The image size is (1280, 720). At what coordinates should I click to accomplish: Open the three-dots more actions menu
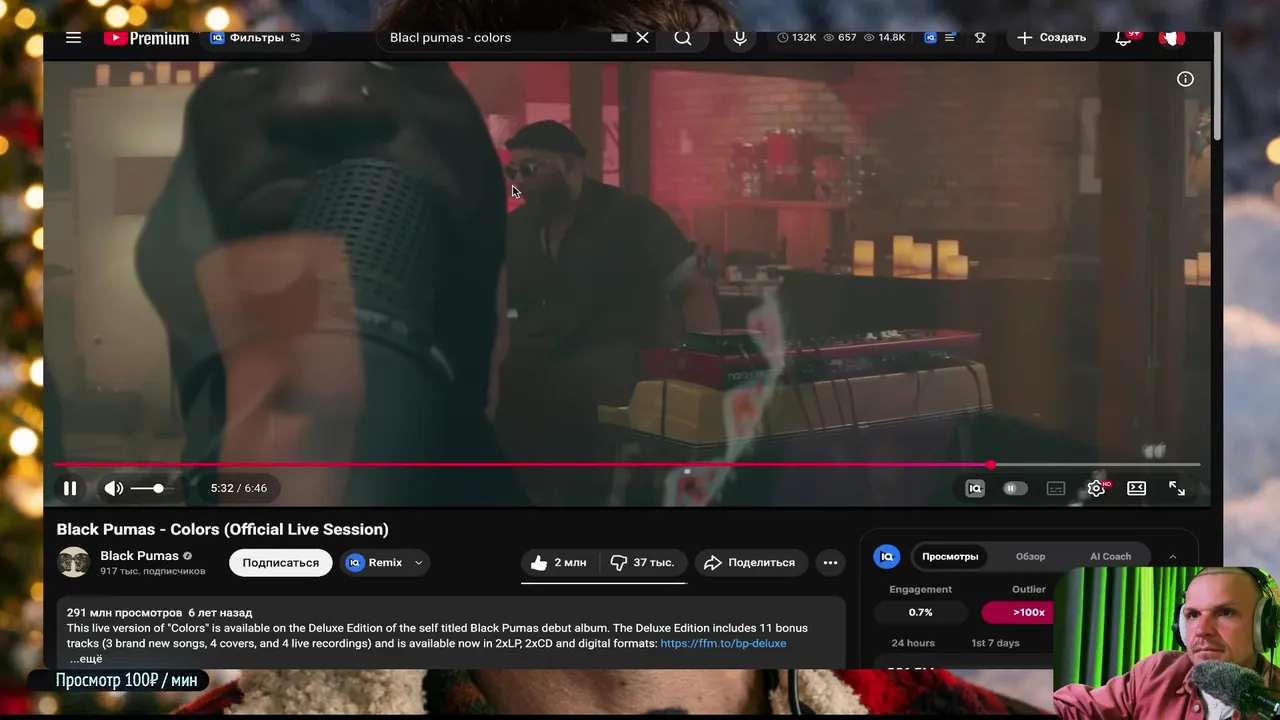click(830, 562)
